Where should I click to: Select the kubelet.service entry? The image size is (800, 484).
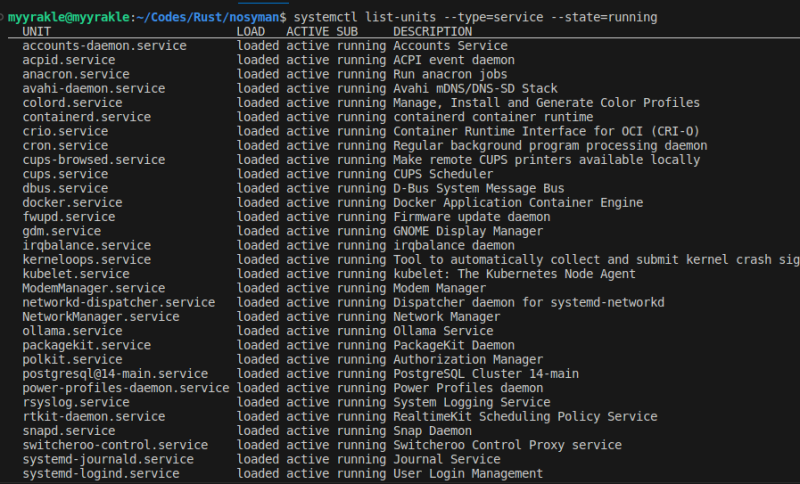[x=76, y=274]
